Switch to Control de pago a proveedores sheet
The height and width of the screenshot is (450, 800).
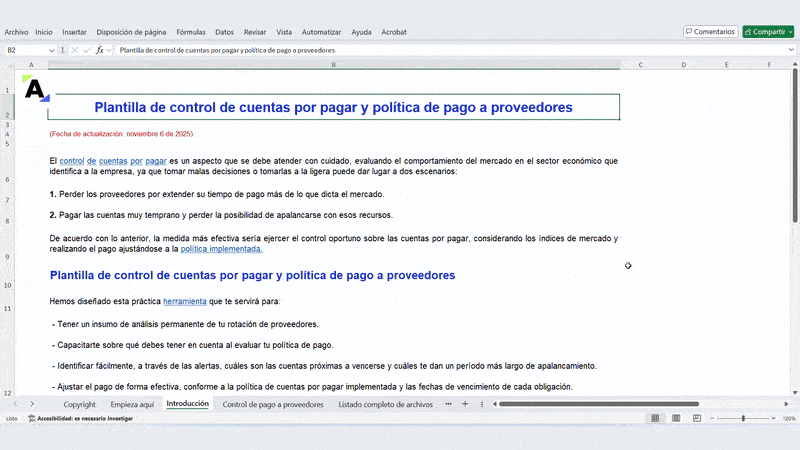pos(273,404)
